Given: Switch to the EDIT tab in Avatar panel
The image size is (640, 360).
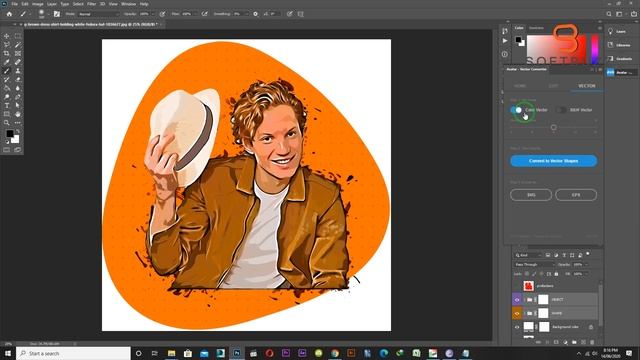Looking at the screenshot, I should (x=553, y=86).
